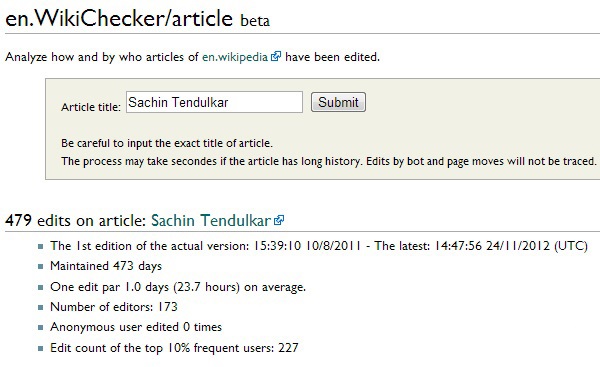
Task: Select the 'Anonymous user edited 0 times' line
Action: tap(136, 327)
